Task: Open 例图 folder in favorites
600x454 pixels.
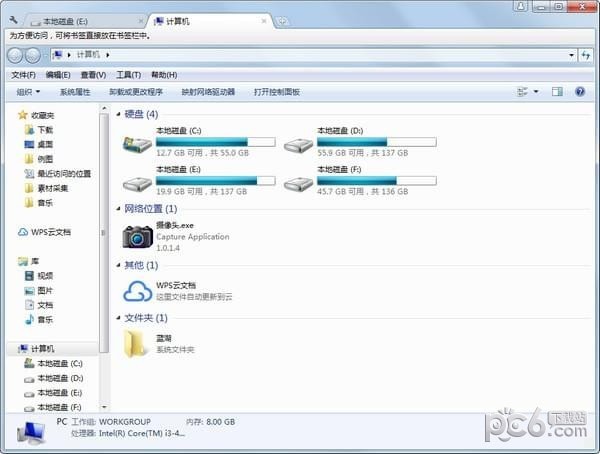Action: point(39,159)
